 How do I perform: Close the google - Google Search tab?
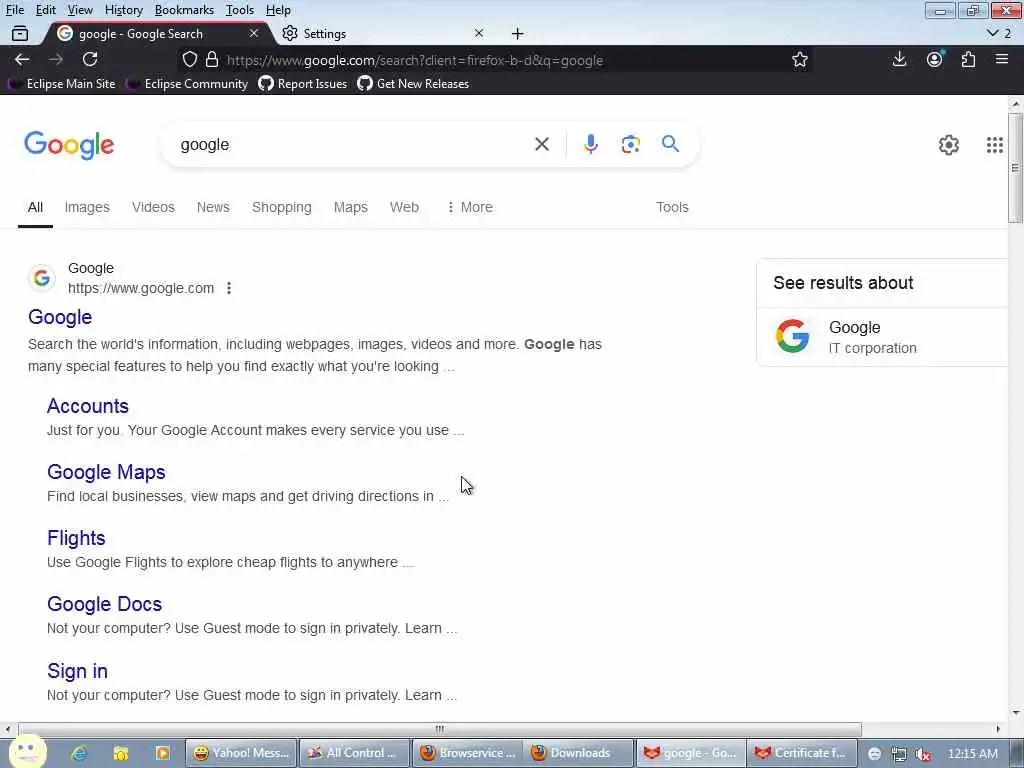tap(254, 33)
